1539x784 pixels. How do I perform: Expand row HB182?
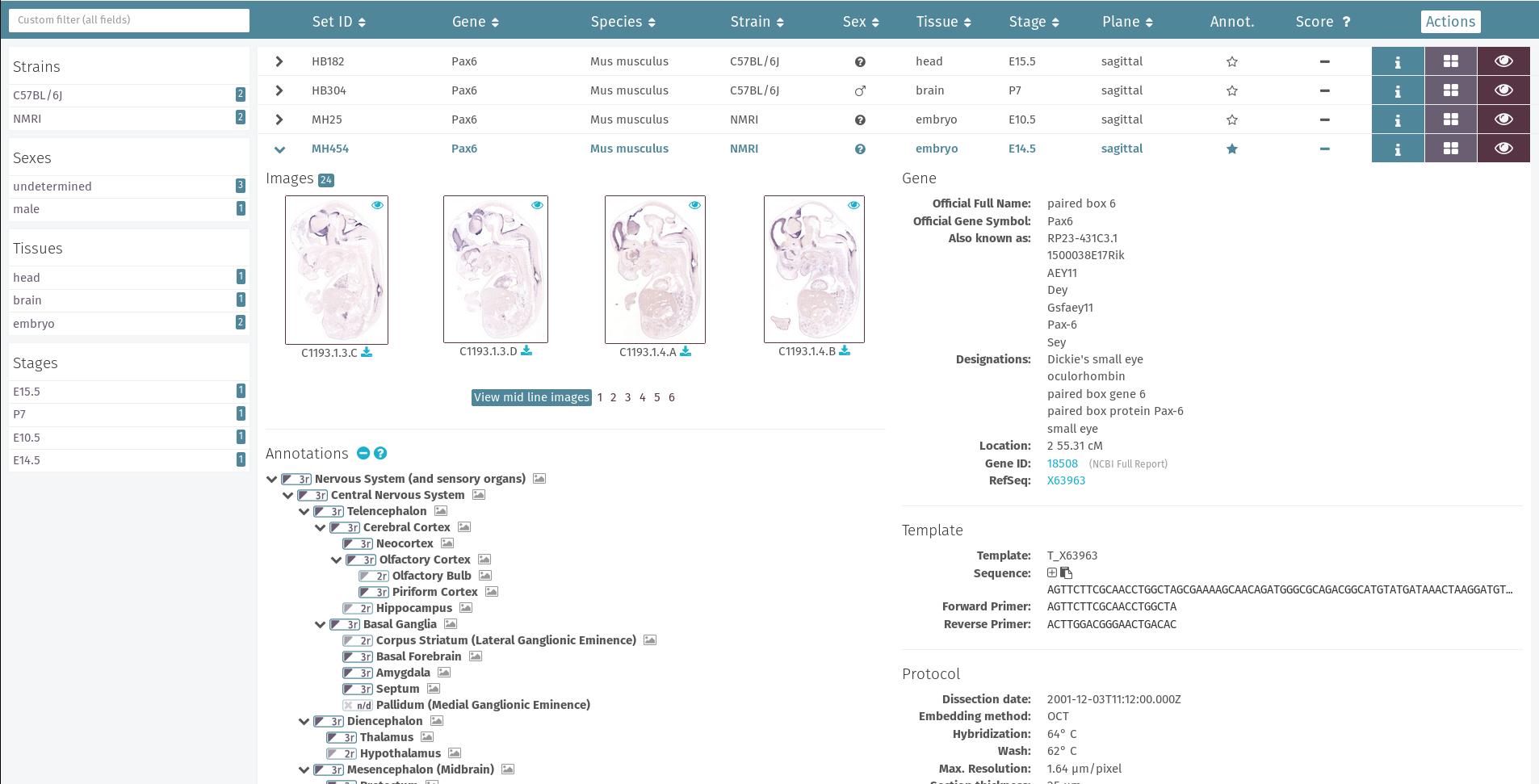tap(279, 61)
